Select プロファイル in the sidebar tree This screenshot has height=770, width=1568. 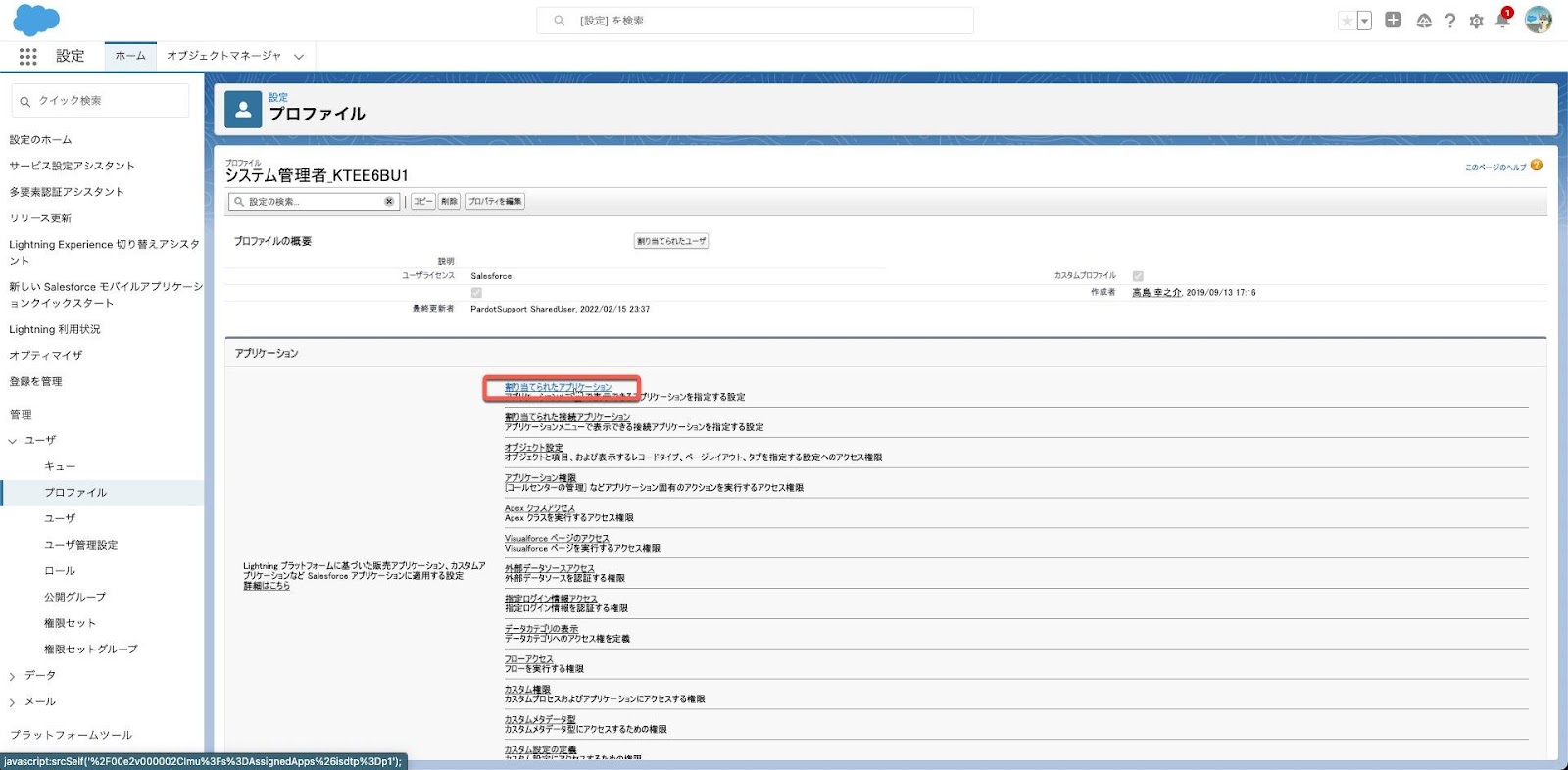pos(75,493)
